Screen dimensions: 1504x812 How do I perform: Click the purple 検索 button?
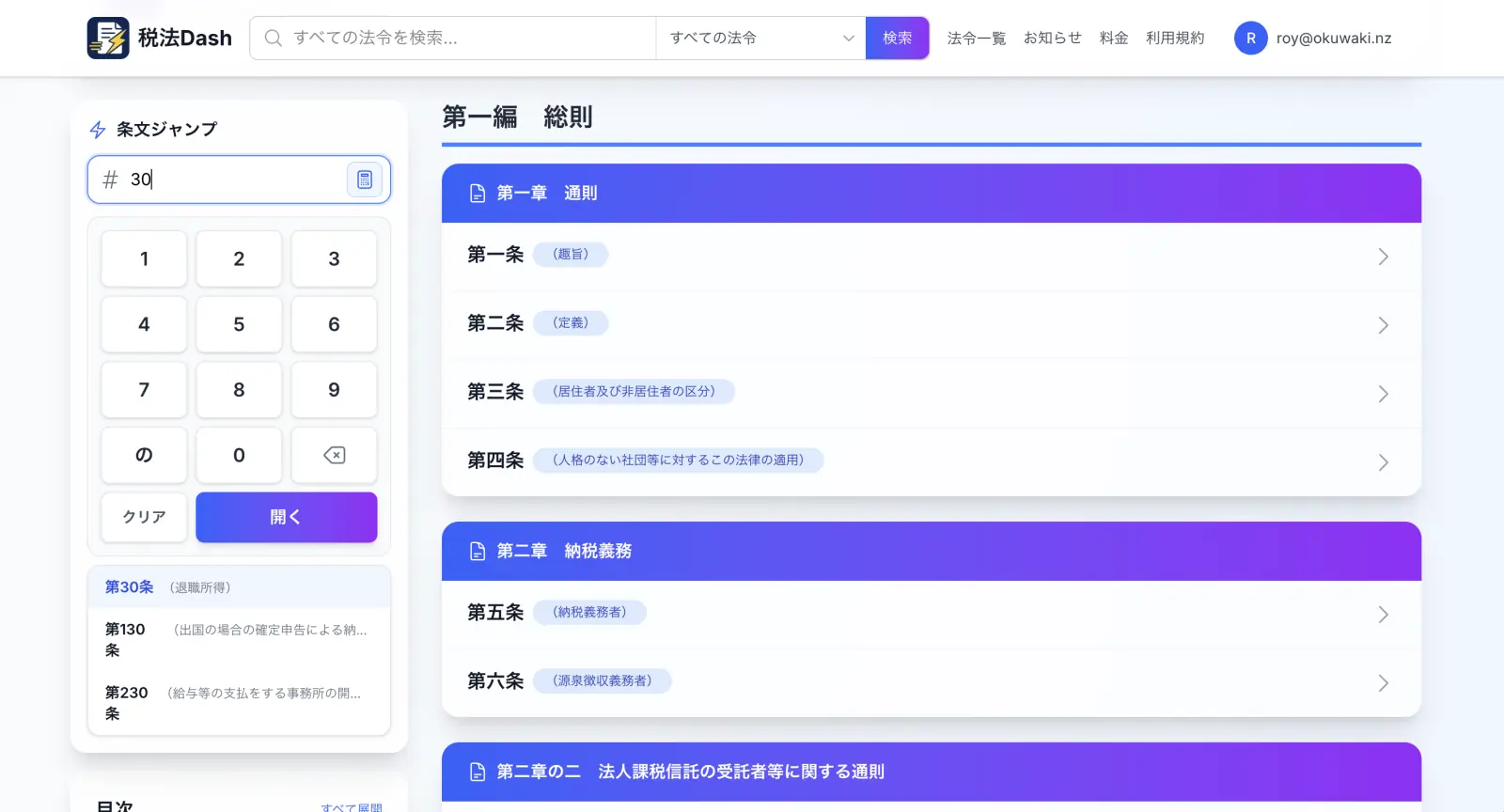pos(897,38)
